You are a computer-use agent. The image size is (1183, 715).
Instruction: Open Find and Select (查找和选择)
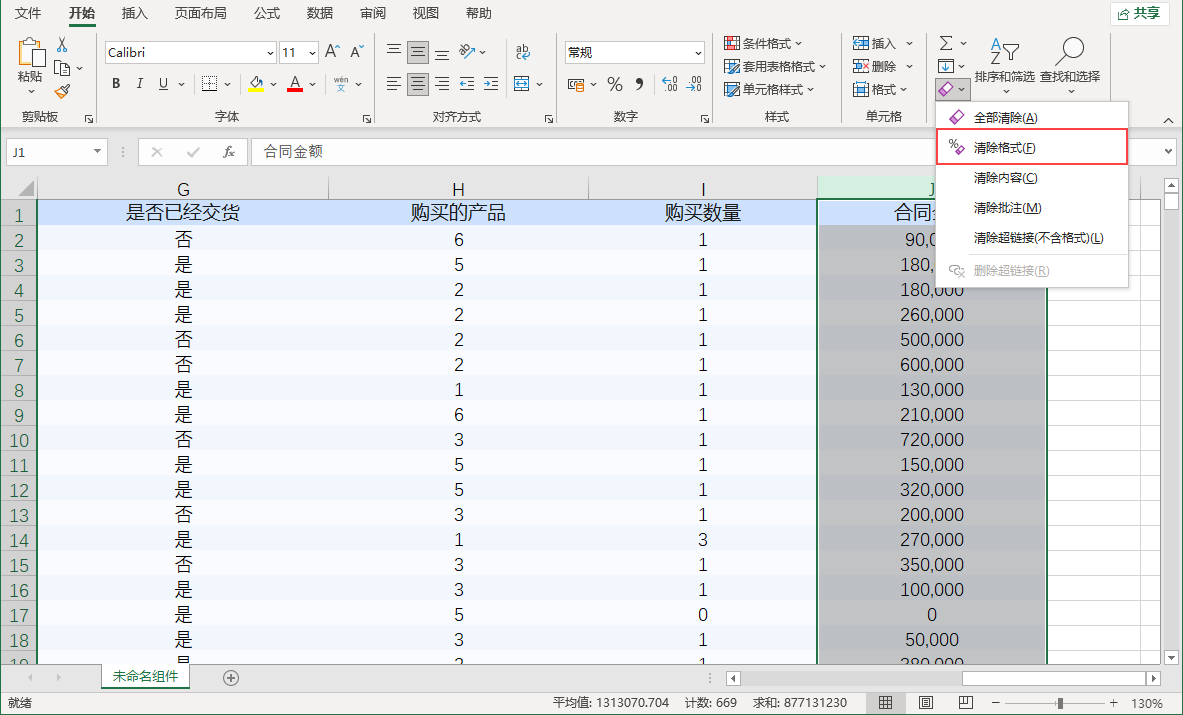(x=1070, y=66)
